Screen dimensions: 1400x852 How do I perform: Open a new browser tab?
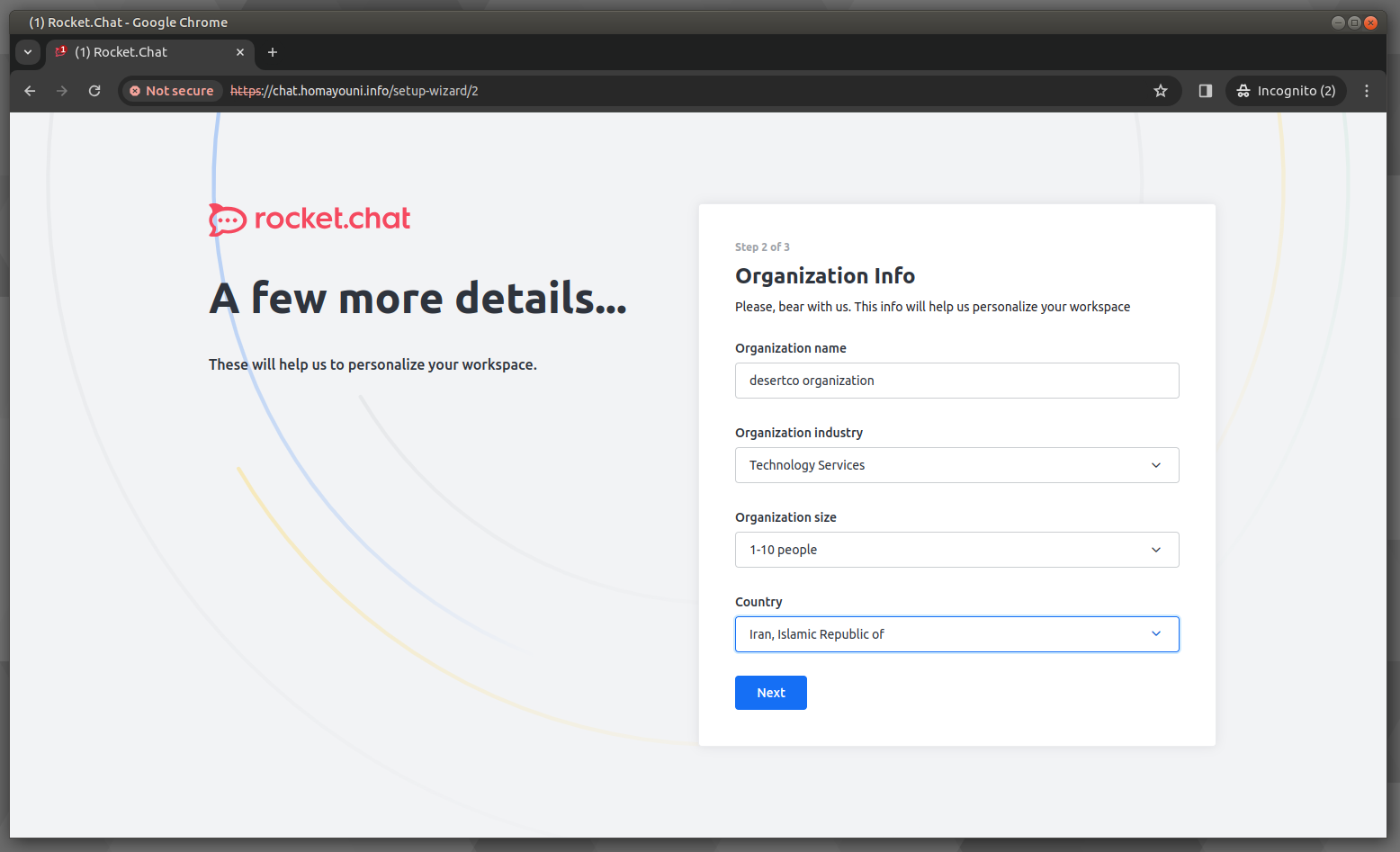click(273, 52)
